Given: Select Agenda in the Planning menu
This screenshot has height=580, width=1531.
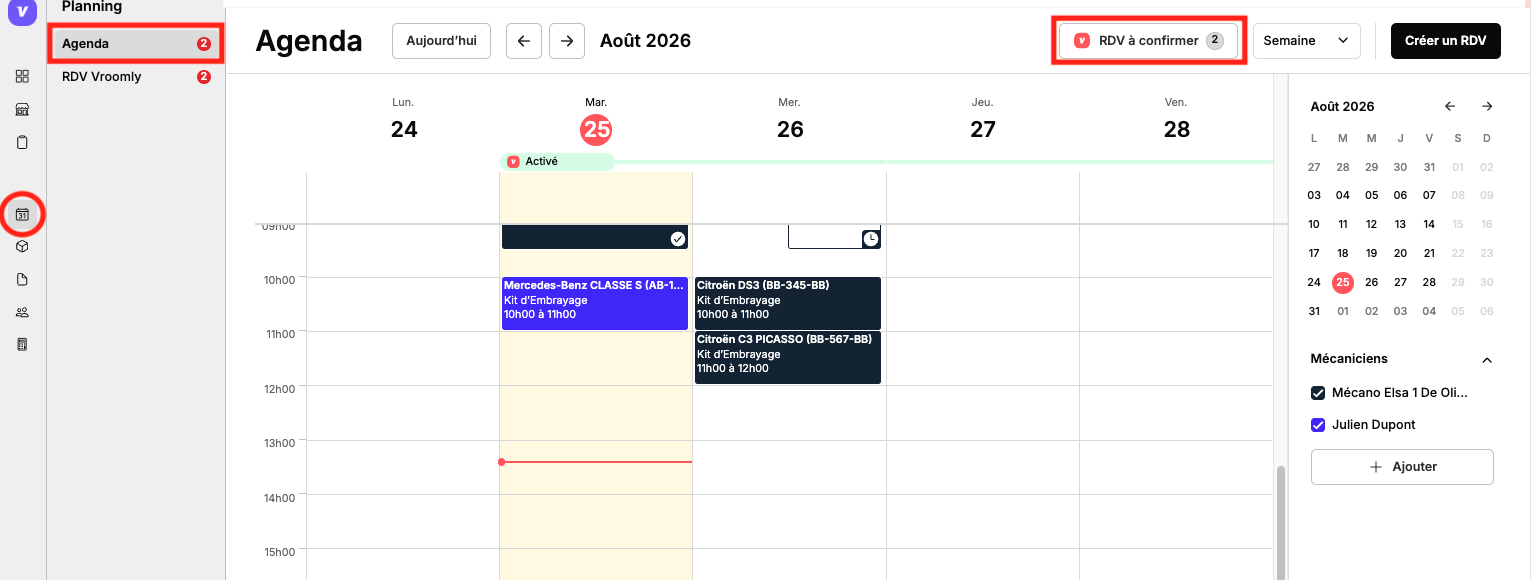Looking at the screenshot, I should [134, 44].
